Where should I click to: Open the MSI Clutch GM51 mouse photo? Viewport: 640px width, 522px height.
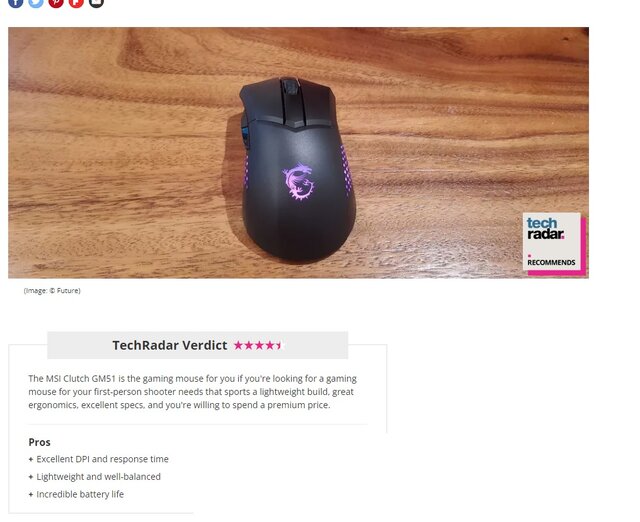point(298,153)
